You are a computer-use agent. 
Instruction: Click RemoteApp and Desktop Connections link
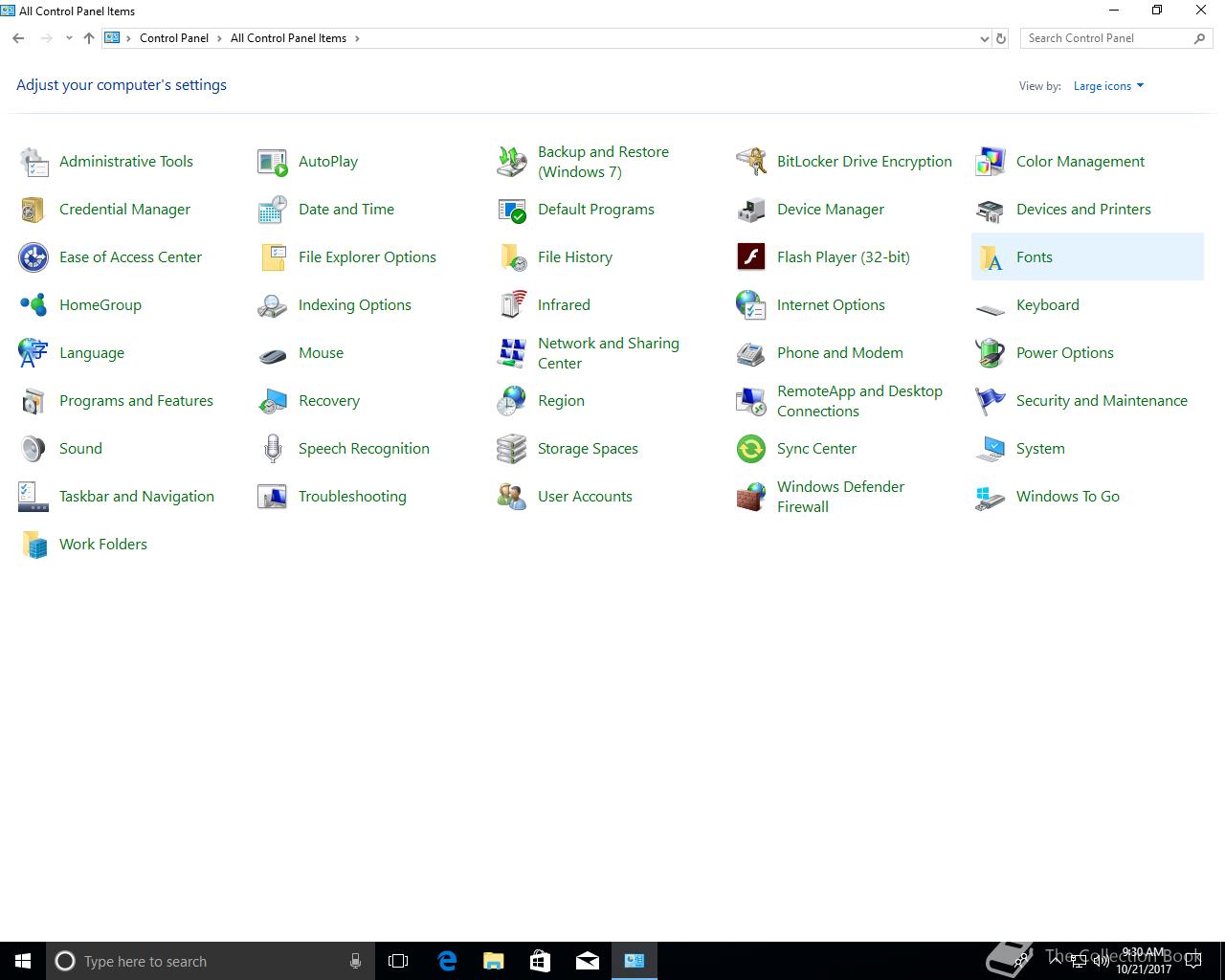coord(859,401)
